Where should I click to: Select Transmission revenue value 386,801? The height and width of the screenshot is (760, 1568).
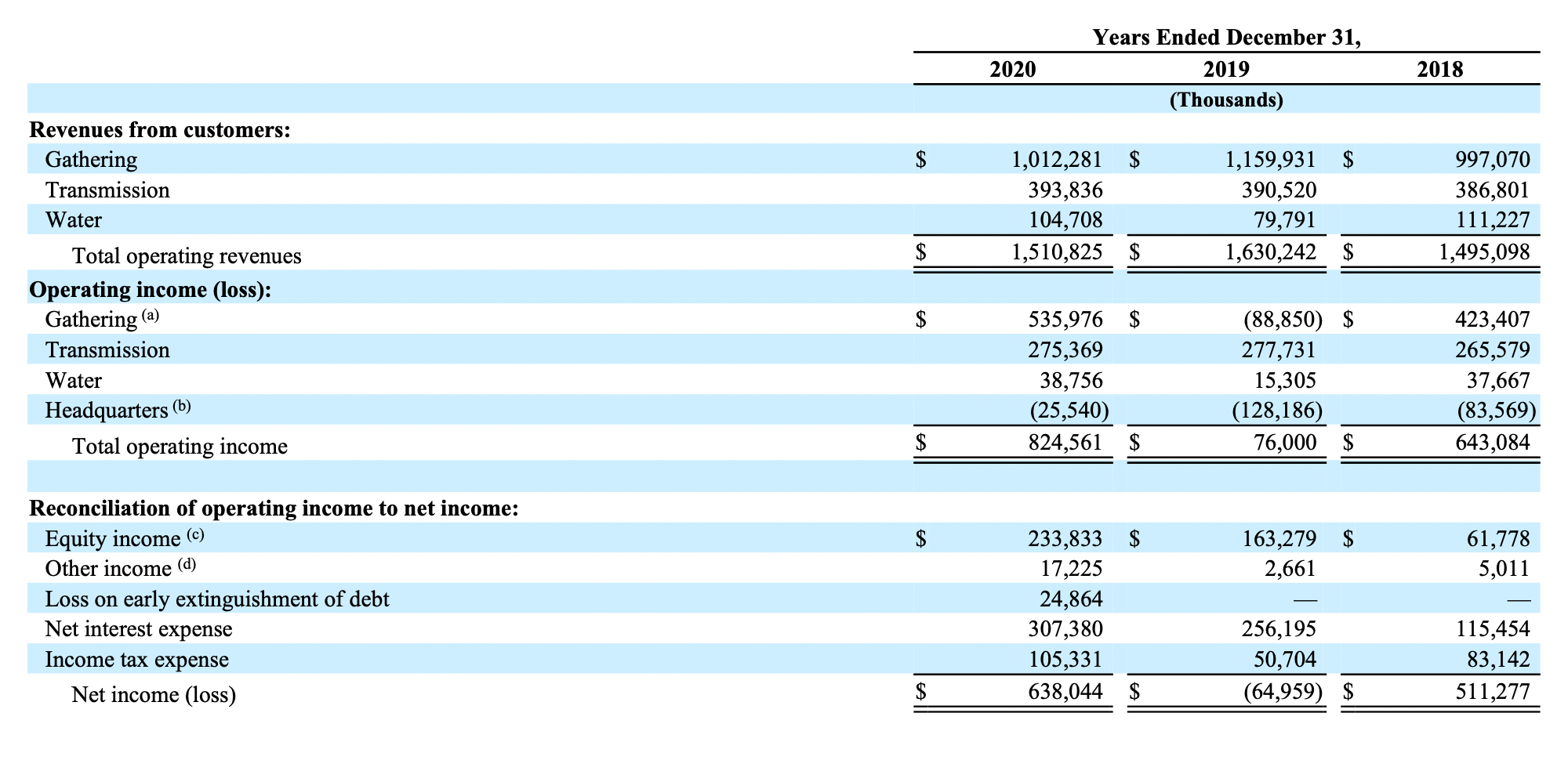pos(1492,190)
